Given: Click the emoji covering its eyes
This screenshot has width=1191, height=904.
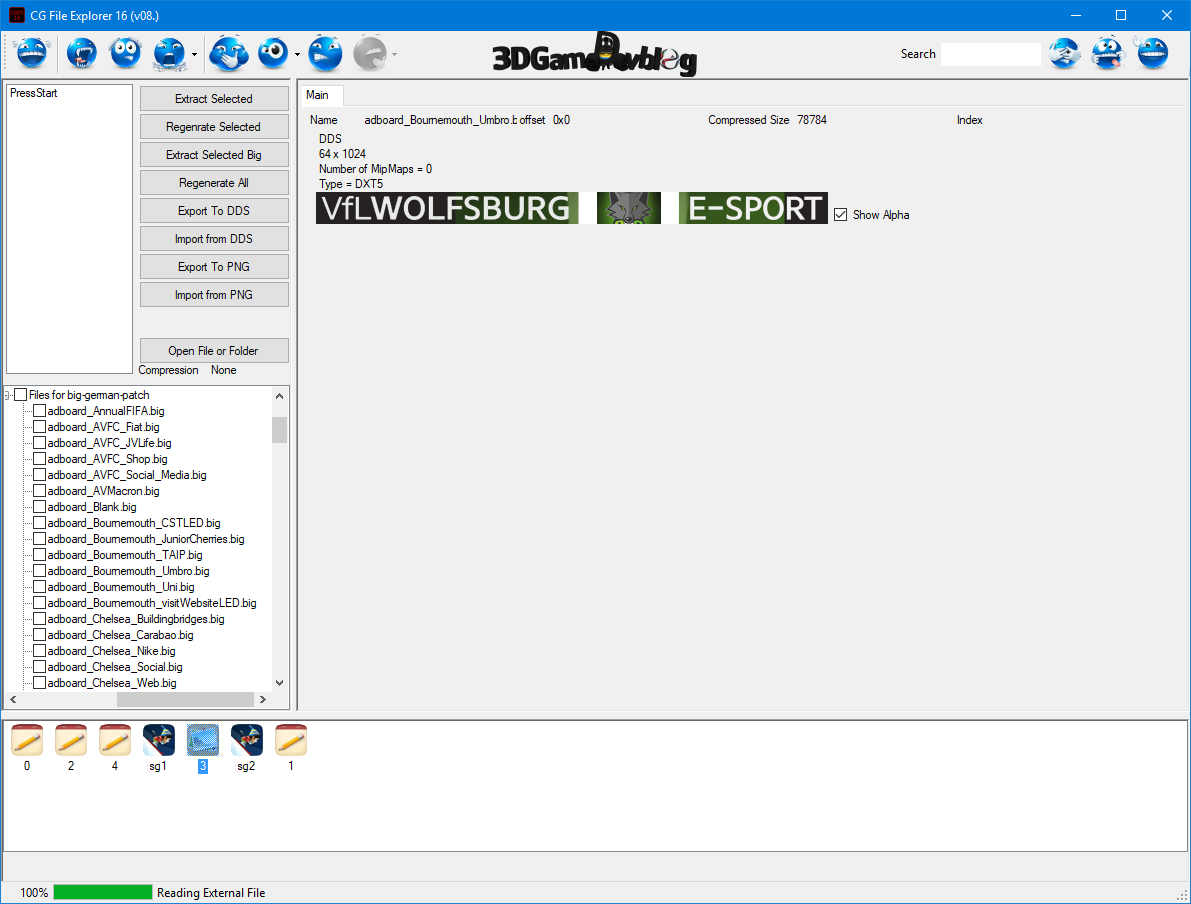Looking at the screenshot, I should point(1065,53).
